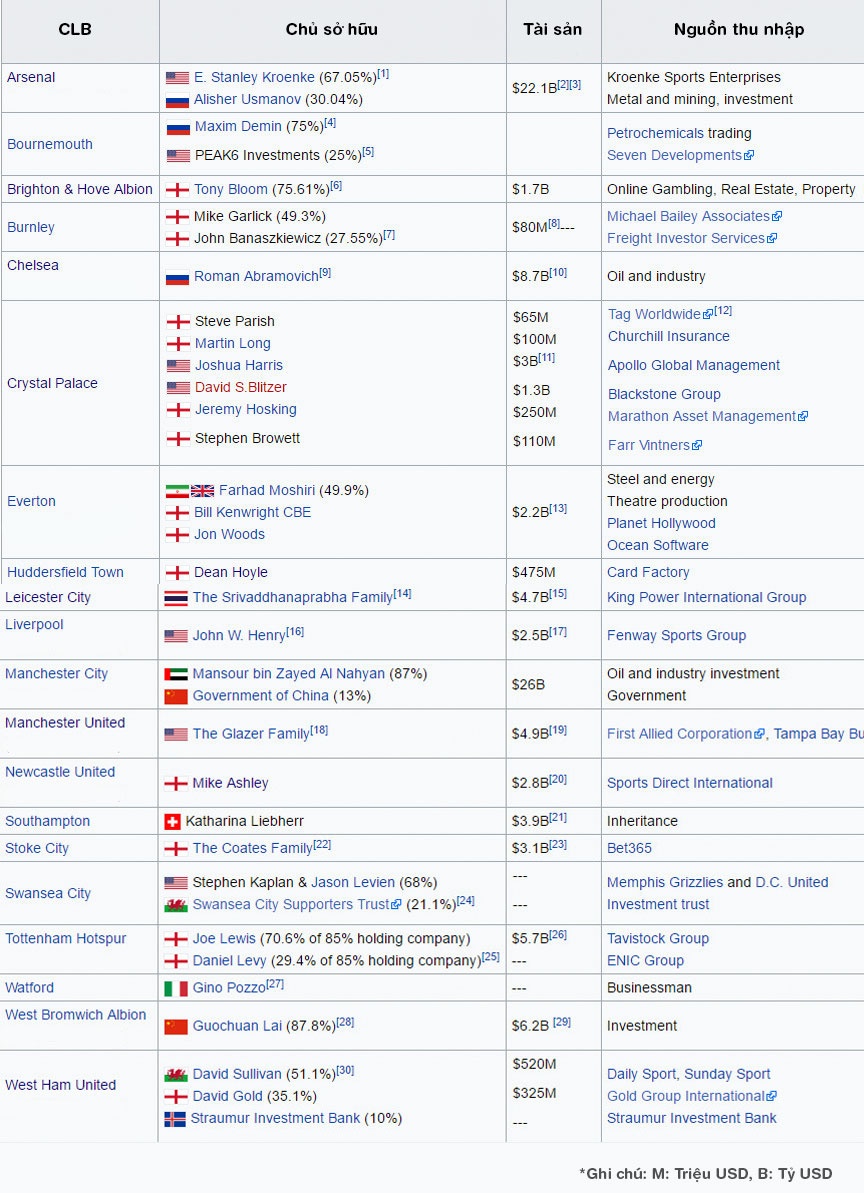864x1193 pixels.
Task: Click the Swiss flag beside Katharina Liebherr
Action: 172,821
